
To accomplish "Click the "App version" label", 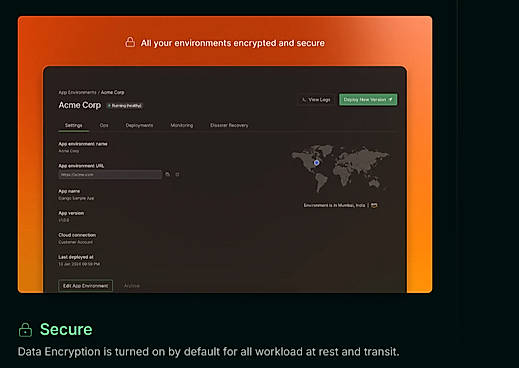I will (71, 213).
